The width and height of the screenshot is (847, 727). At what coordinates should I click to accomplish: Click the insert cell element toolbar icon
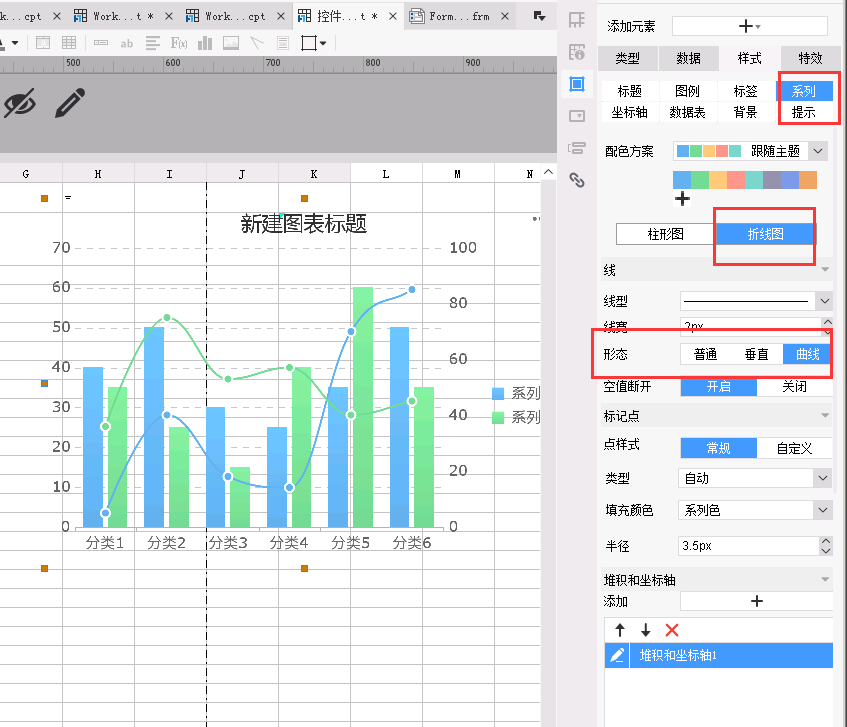[43, 43]
